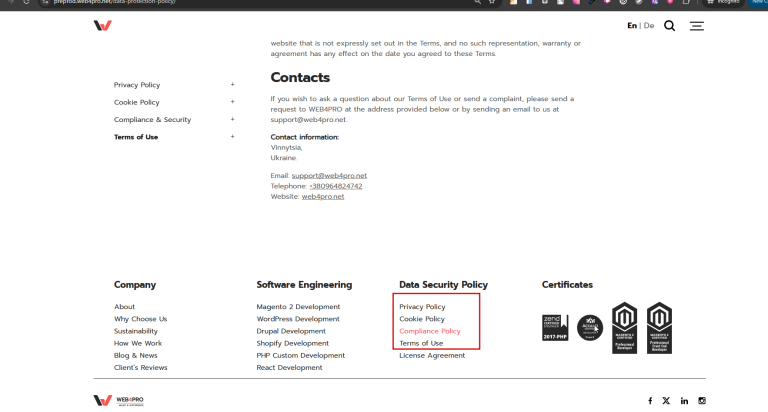Open Client's Reviews footer link

pos(141,367)
